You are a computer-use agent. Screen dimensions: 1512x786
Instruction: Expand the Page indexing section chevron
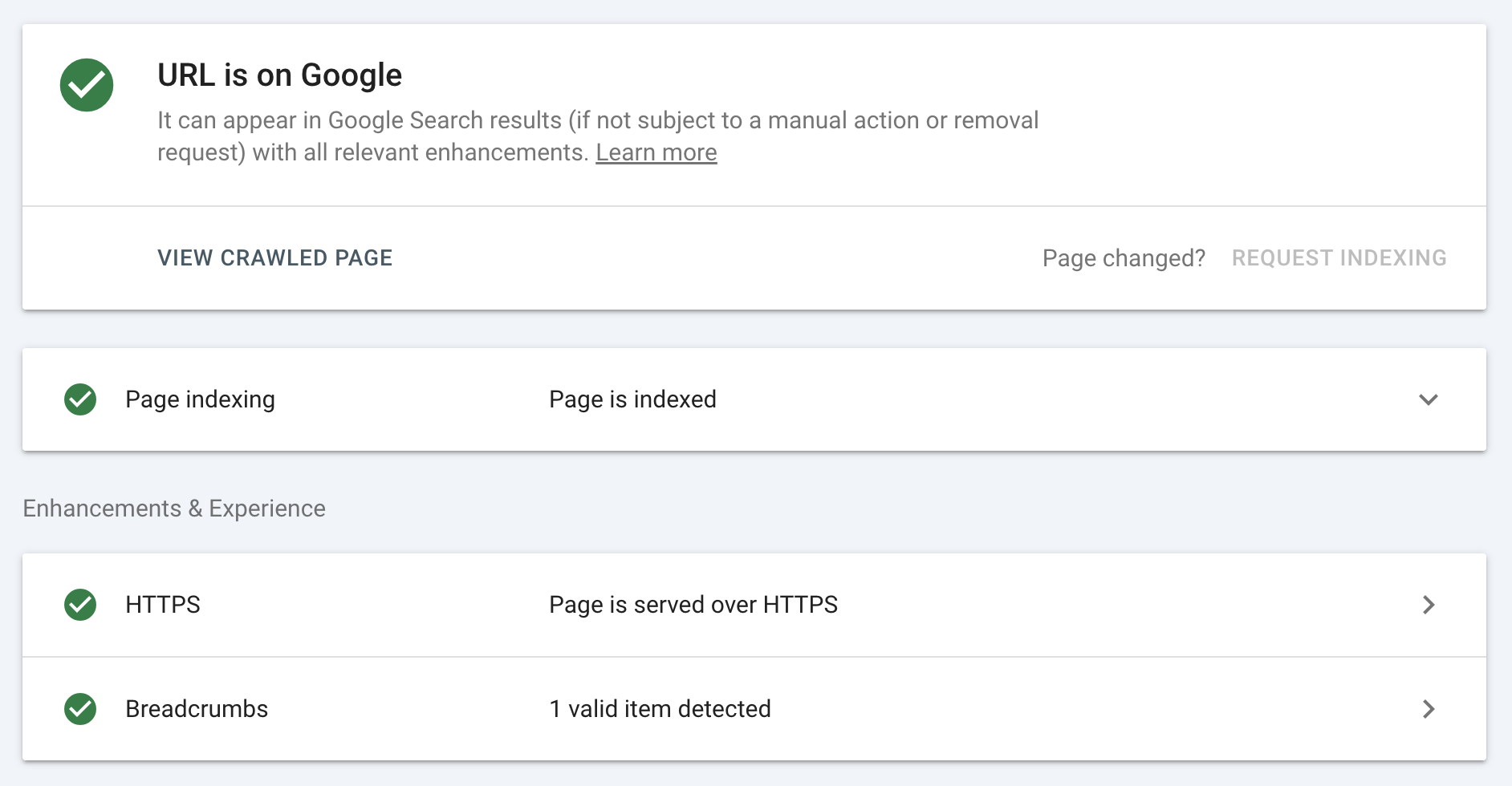pyautogui.click(x=1429, y=399)
